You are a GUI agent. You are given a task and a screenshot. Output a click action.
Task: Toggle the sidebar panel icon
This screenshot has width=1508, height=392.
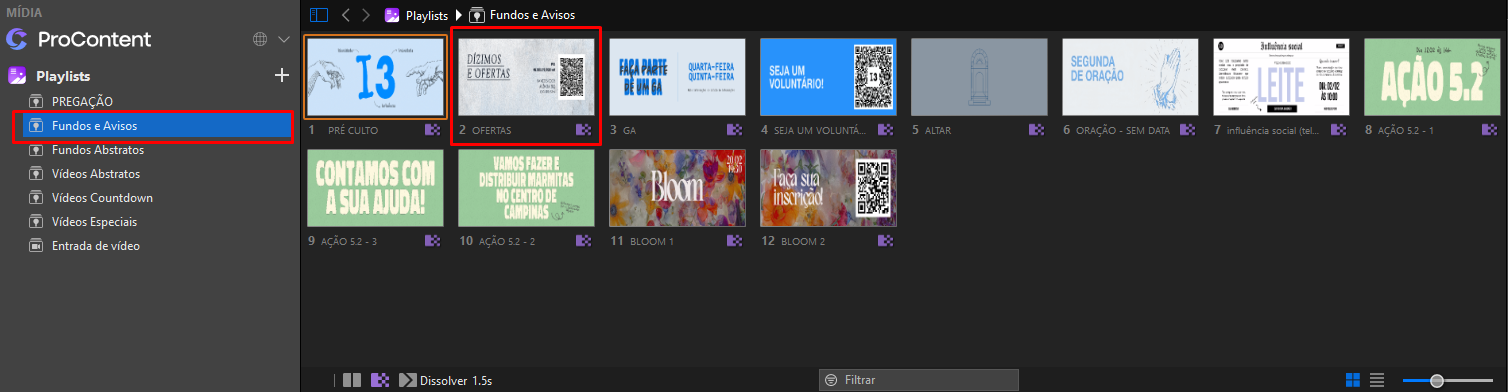pos(319,15)
